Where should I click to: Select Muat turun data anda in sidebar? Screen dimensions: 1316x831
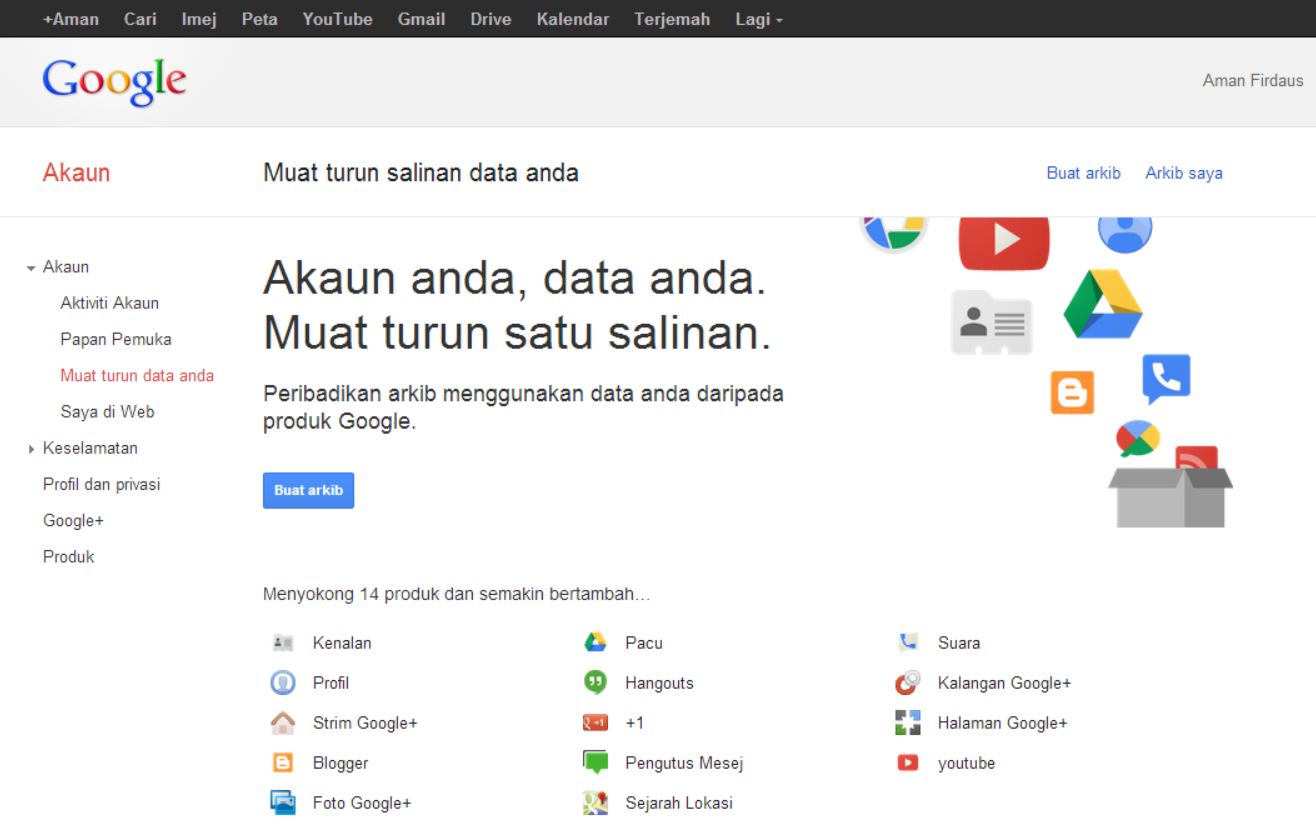[x=137, y=376]
